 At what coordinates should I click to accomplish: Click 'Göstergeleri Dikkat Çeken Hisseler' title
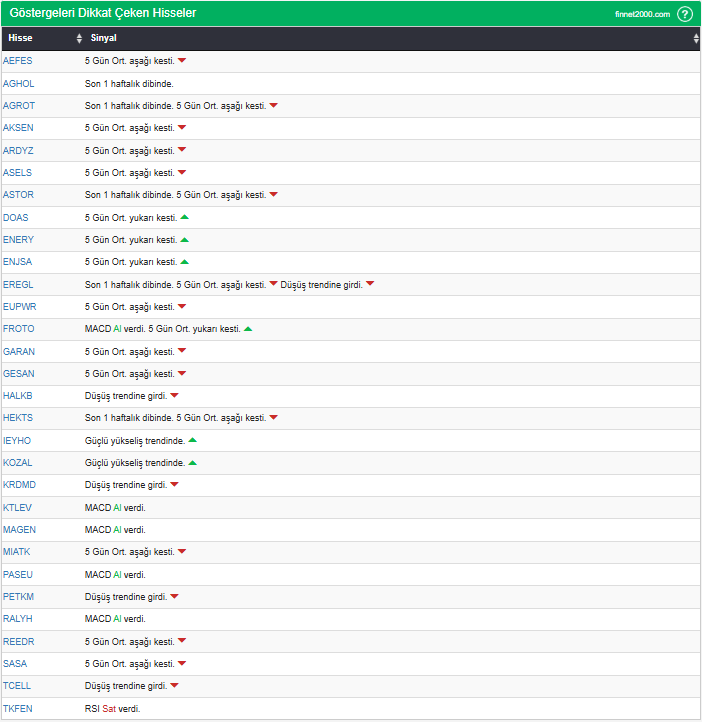tap(103, 13)
